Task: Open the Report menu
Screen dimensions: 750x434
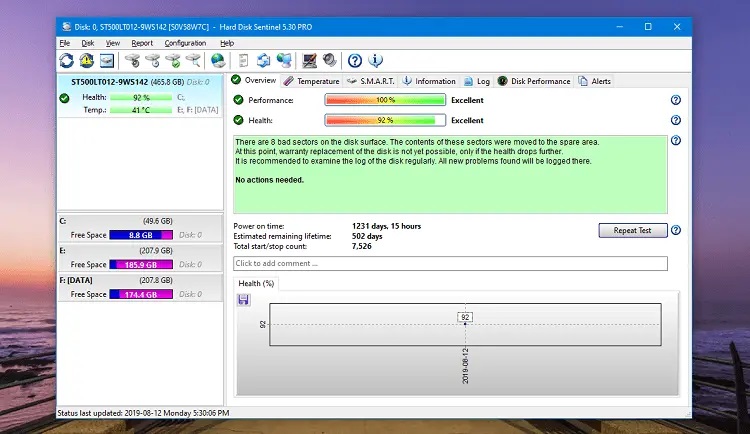Action: 142,43
